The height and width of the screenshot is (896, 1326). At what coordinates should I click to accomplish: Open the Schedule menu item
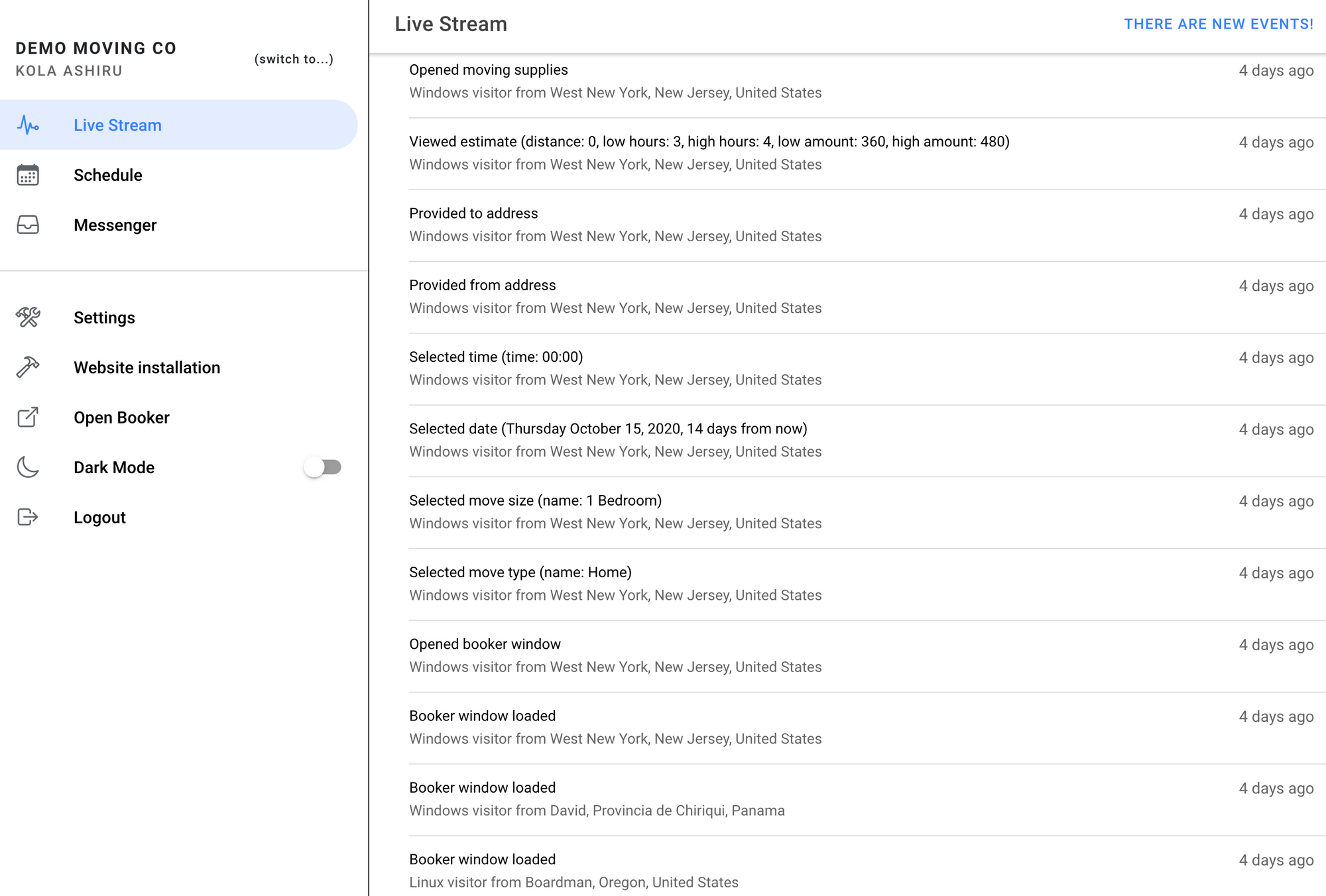(108, 175)
